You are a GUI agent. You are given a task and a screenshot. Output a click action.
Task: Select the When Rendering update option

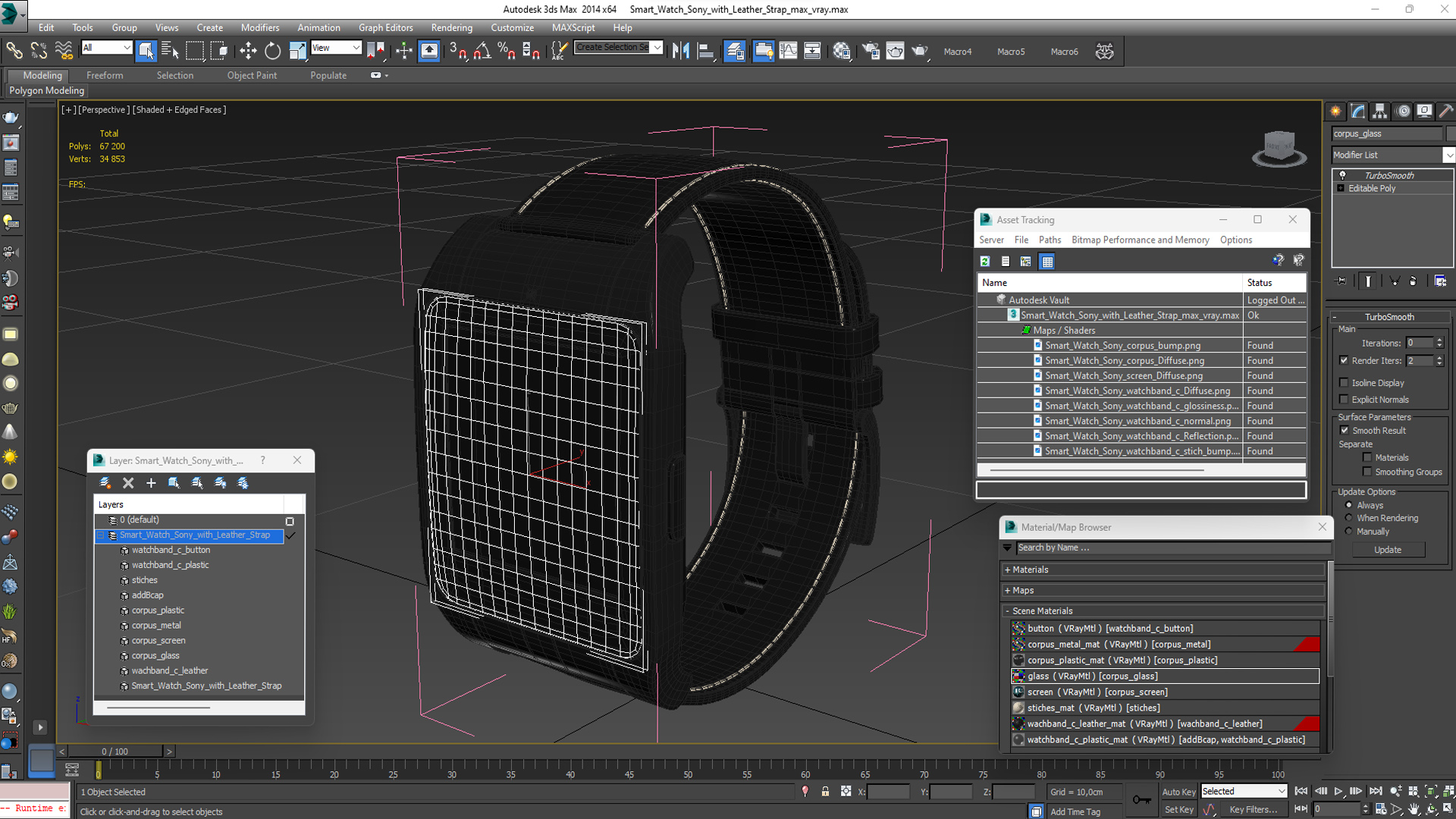(x=1348, y=518)
